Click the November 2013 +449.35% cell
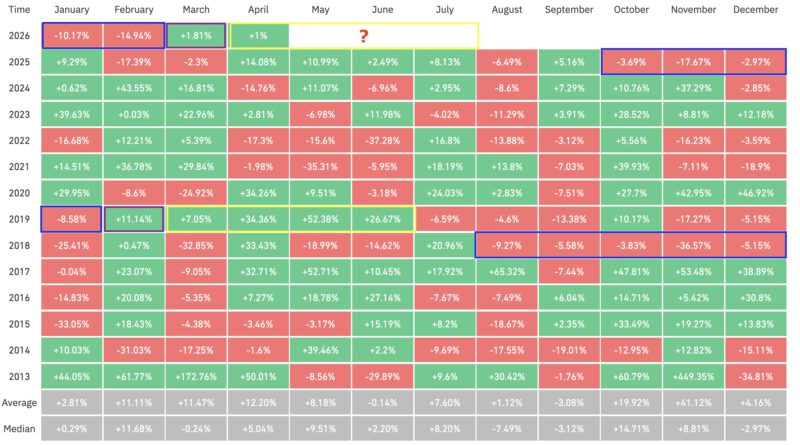The height and width of the screenshot is (445, 800). pos(693,376)
